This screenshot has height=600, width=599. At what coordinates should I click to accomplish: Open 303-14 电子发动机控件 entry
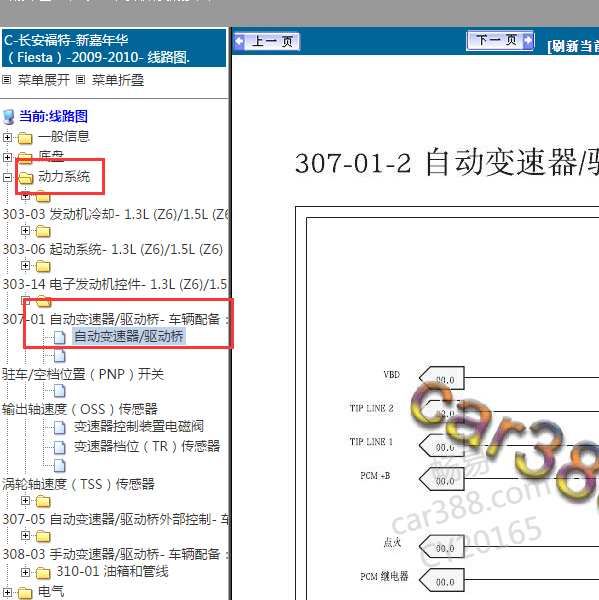point(115,284)
